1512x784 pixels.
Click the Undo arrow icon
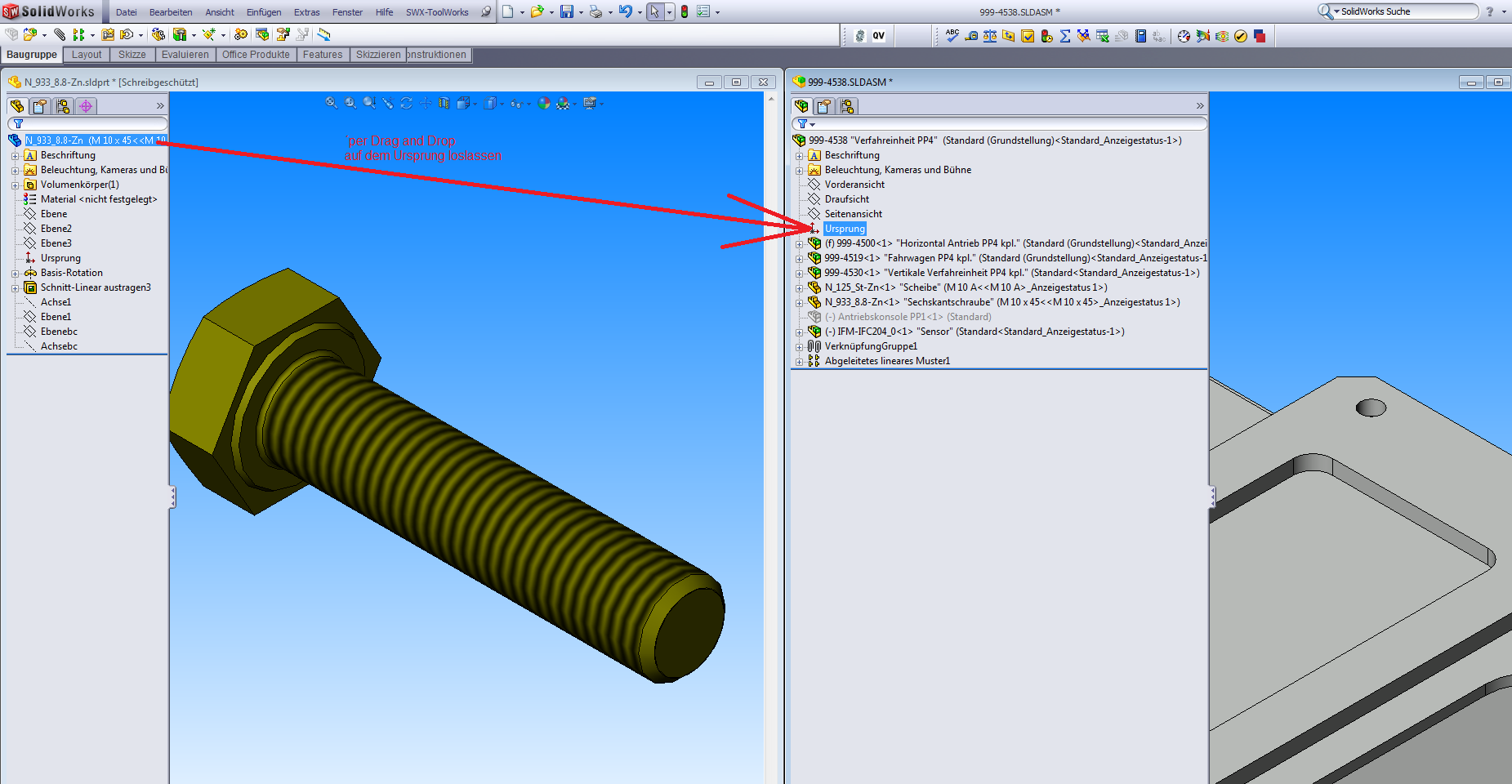pos(626,11)
